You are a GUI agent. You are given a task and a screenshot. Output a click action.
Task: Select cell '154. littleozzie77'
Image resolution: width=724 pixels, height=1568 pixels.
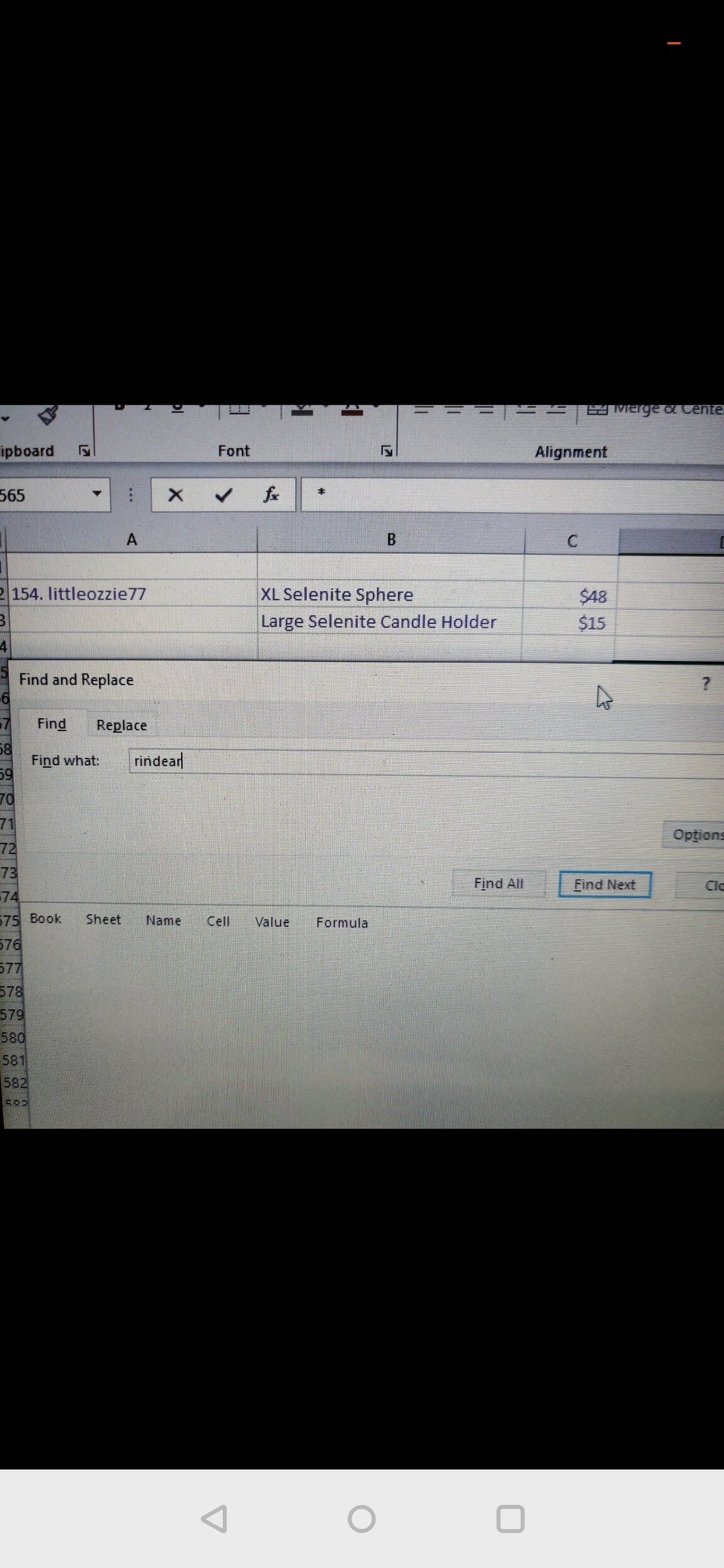(132, 594)
